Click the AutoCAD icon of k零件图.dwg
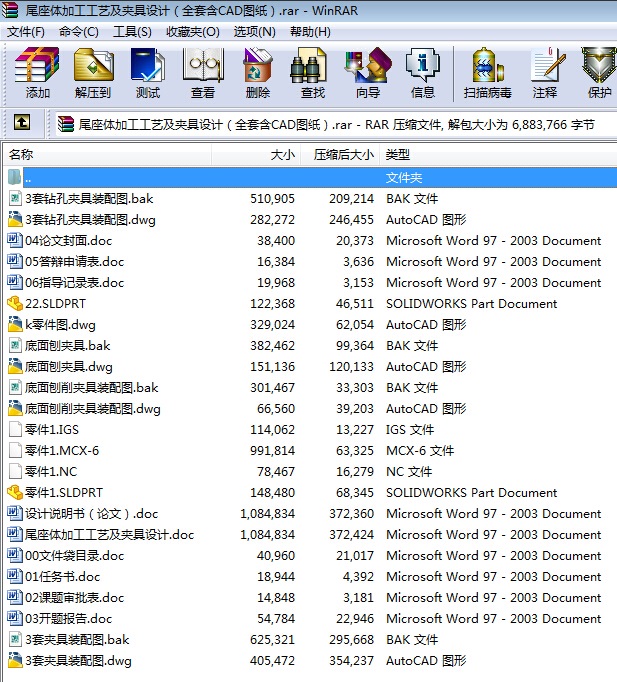 pos(15,324)
